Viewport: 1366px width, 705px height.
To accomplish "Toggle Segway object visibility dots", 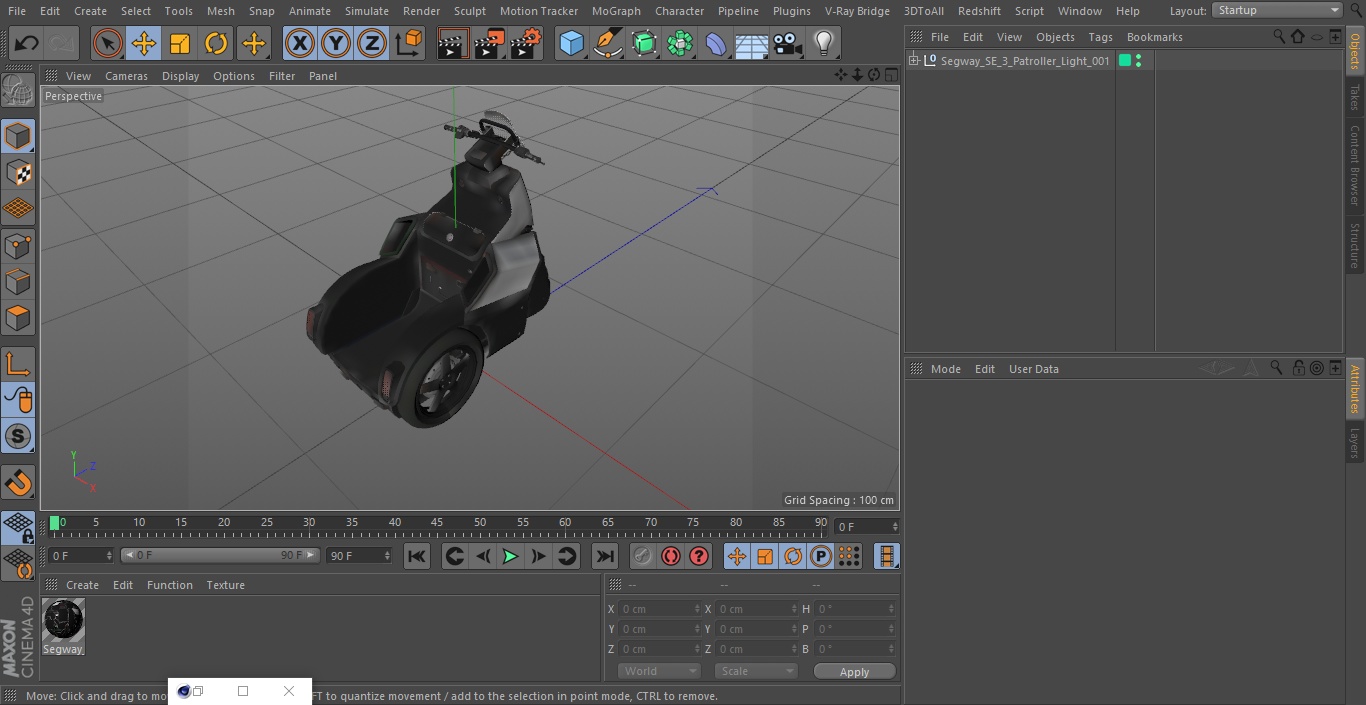I will pyautogui.click(x=1138, y=61).
